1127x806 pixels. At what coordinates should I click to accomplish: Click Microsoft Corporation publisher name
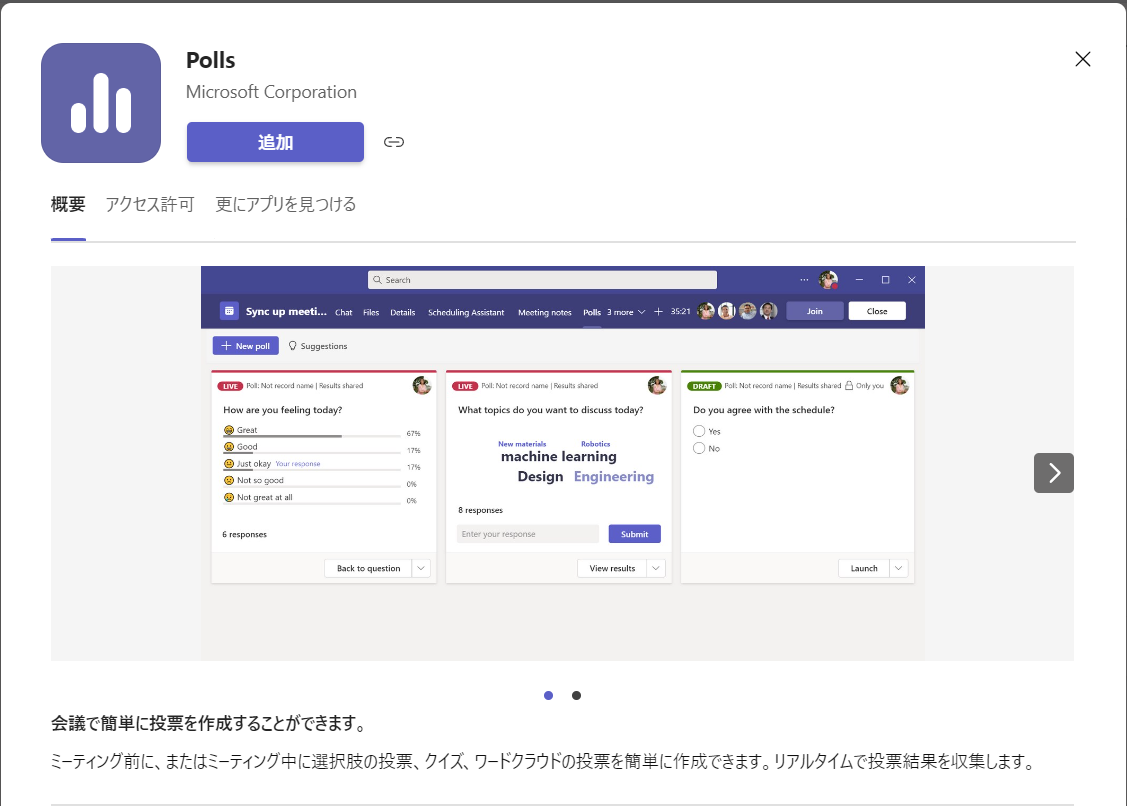pyautogui.click(x=272, y=92)
